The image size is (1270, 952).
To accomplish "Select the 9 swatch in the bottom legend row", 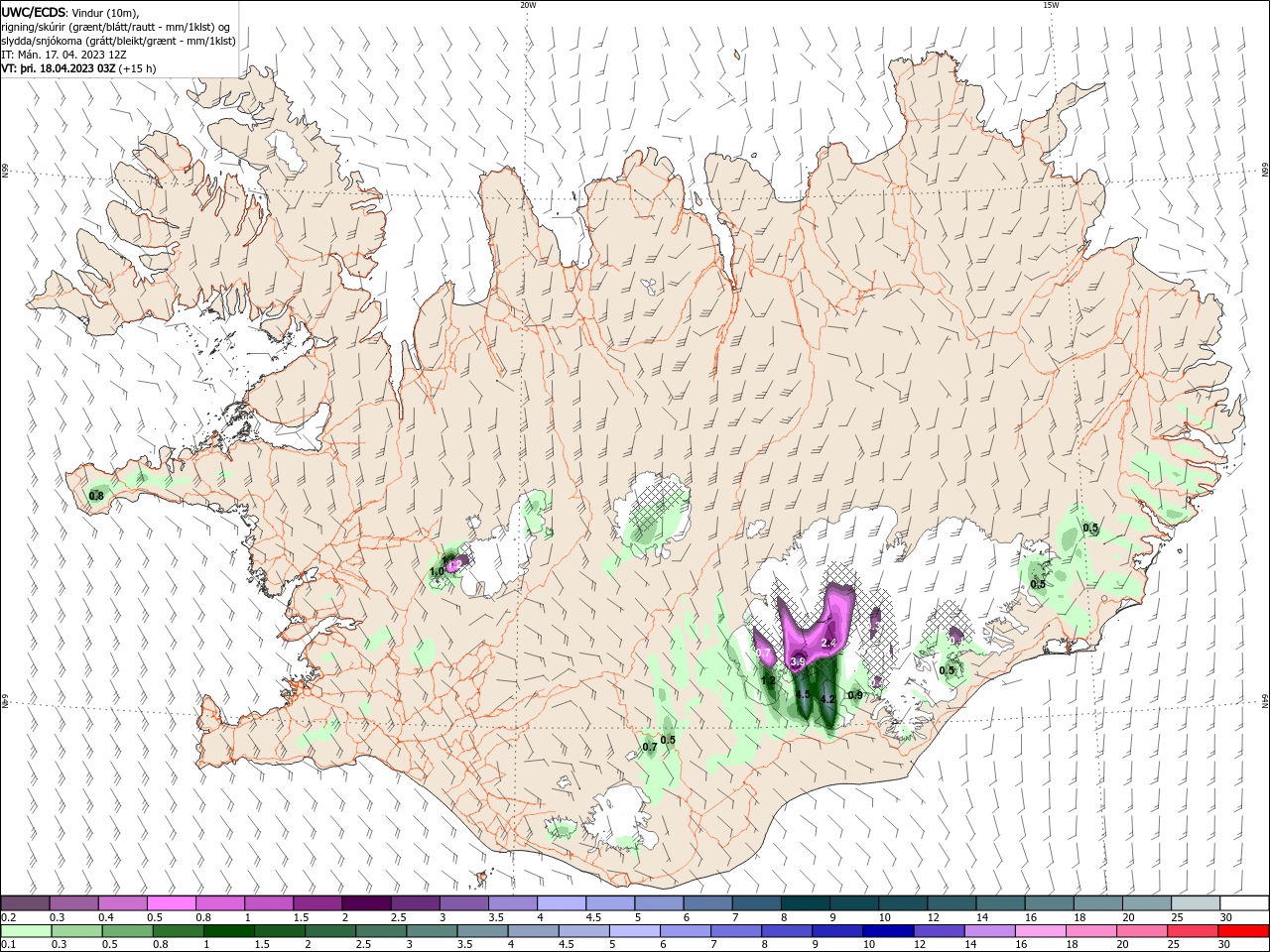I will click(838, 931).
